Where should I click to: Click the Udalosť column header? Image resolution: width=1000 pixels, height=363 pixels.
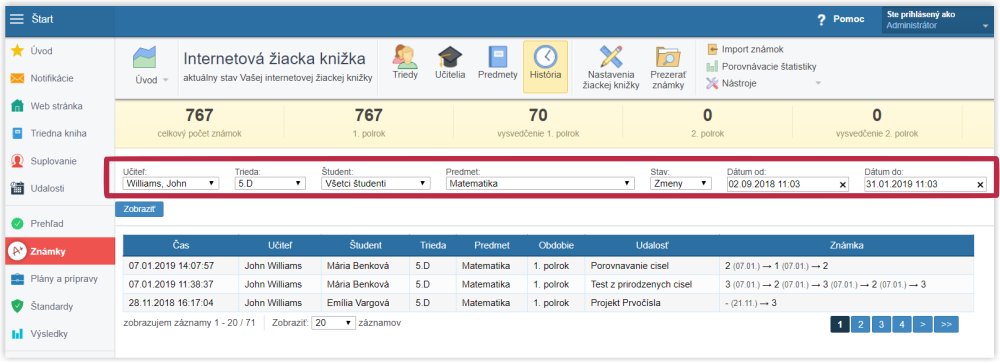(x=652, y=245)
